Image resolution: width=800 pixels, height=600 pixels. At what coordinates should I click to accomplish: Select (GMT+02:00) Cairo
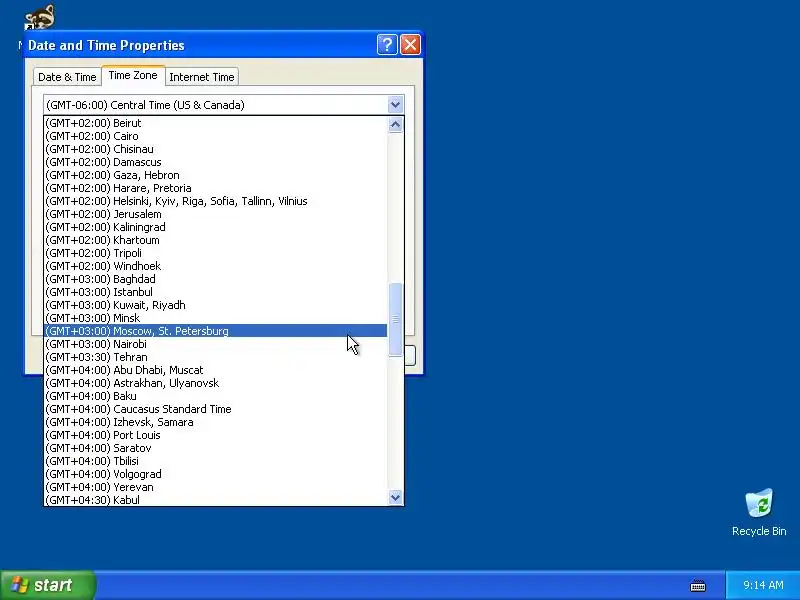coord(216,136)
